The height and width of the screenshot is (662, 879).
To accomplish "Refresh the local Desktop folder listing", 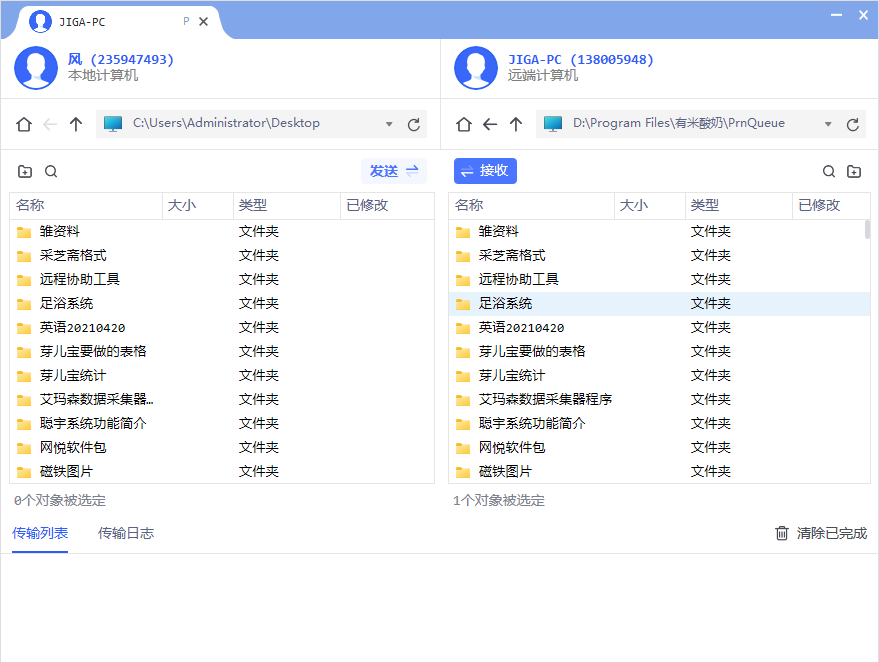I will [414, 124].
